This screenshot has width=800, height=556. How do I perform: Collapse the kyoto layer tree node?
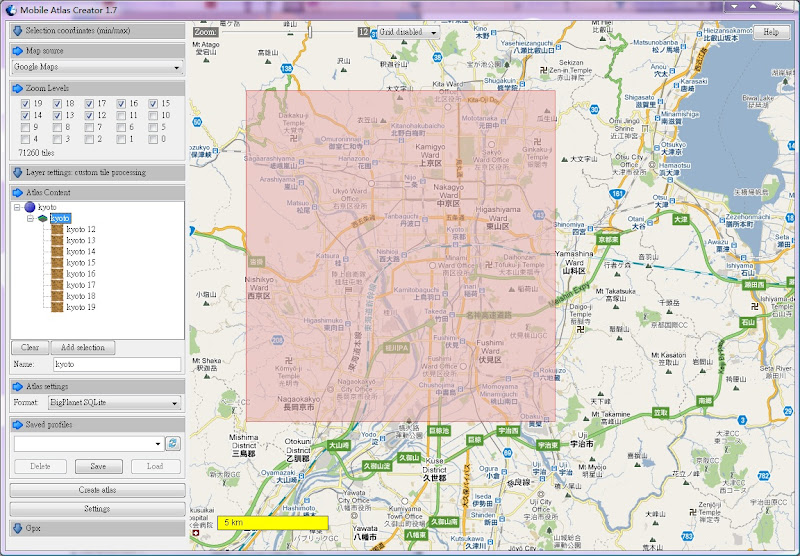(x=30, y=218)
